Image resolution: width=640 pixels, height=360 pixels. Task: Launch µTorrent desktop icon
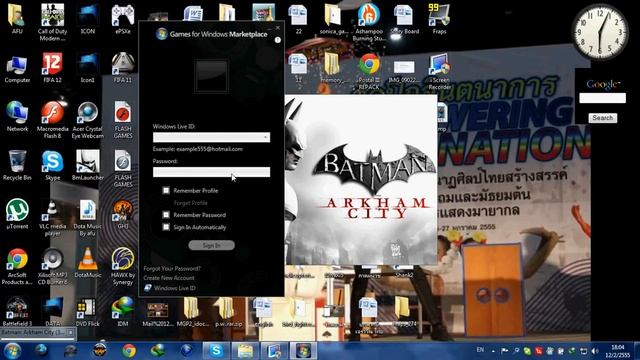pyautogui.click(x=17, y=214)
